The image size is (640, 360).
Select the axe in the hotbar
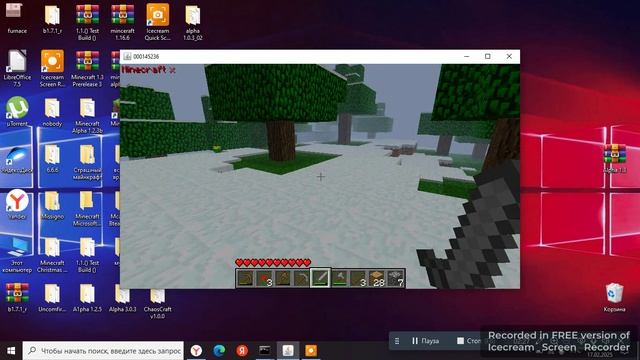click(x=339, y=278)
